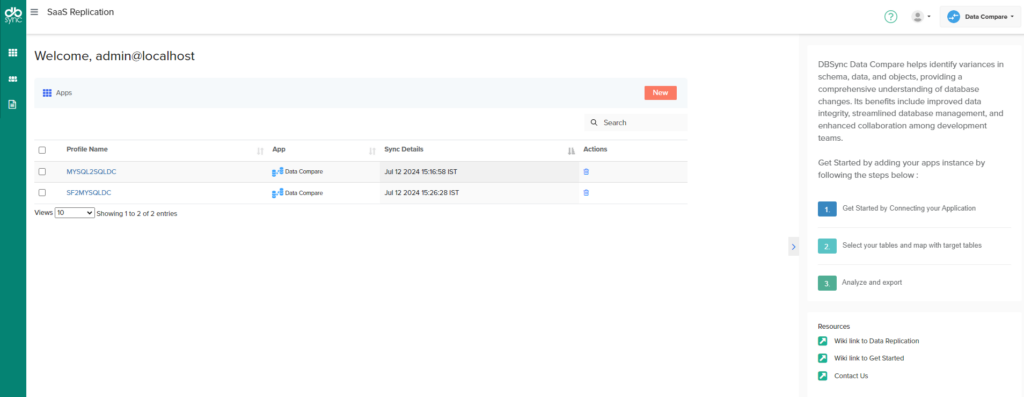Select all profiles header checkbox
This screenshot has width=1024, height=397.
click(42, 150)
